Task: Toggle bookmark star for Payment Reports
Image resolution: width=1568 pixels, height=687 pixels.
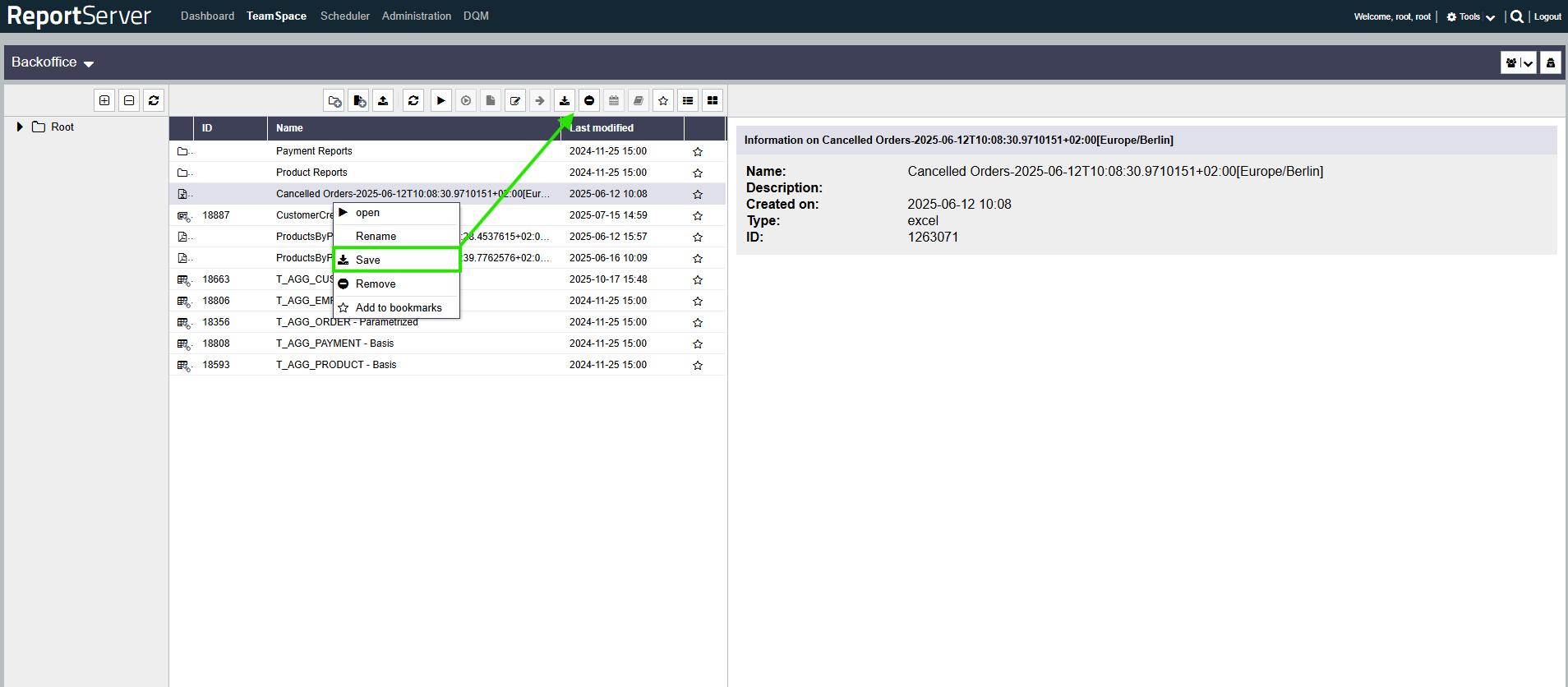Action: pyautogui.click(x=698, y=151)
